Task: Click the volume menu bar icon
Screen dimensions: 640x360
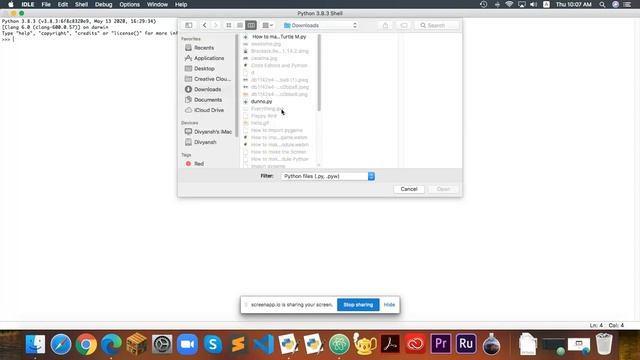Action: coord(533,4)
